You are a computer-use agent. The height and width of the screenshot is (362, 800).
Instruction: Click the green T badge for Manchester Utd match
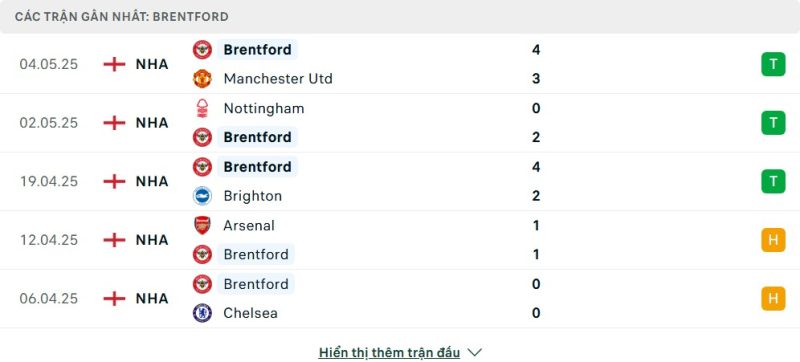[773, 64]
